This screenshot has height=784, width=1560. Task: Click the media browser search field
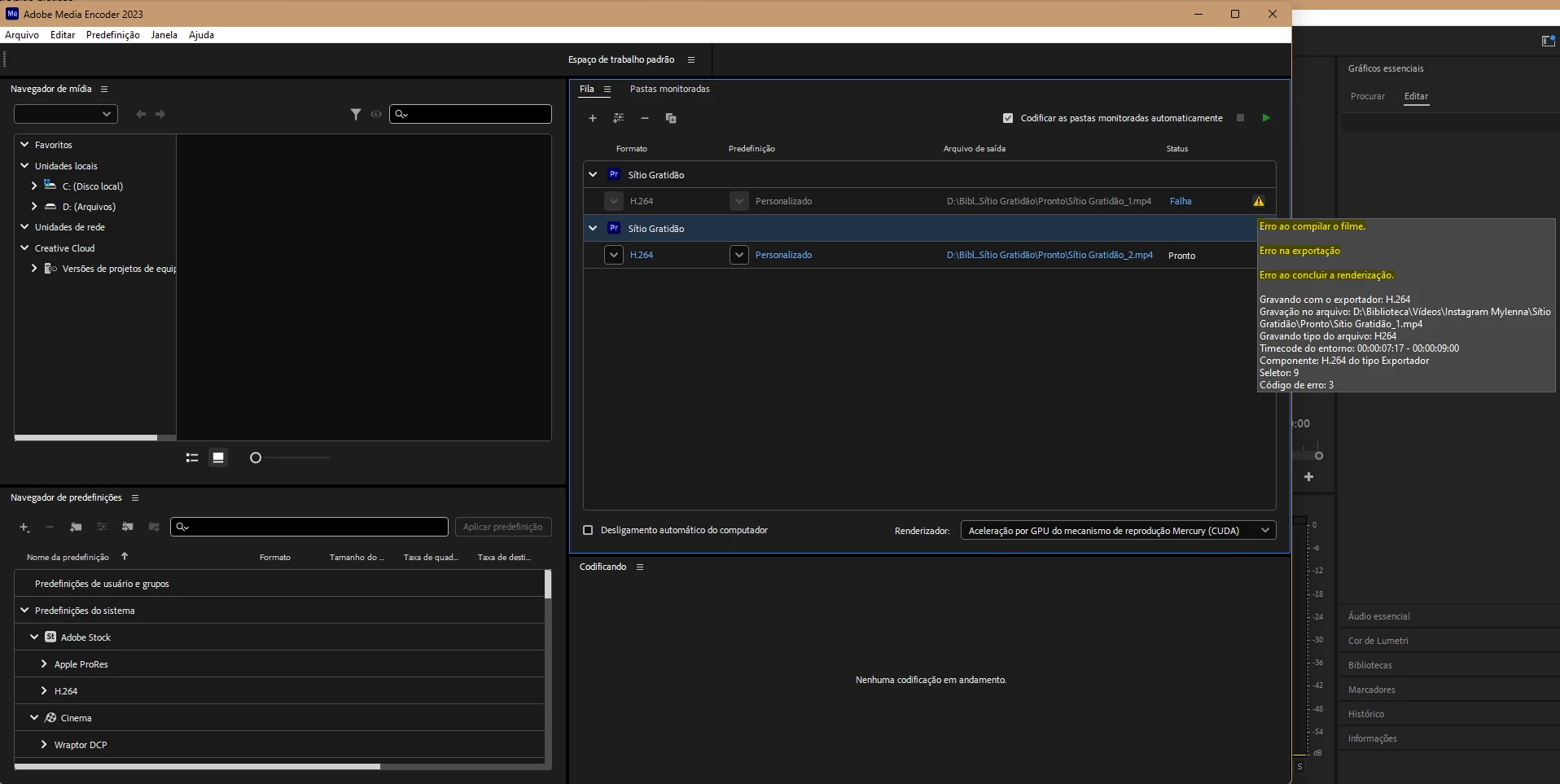coord(471,114)
